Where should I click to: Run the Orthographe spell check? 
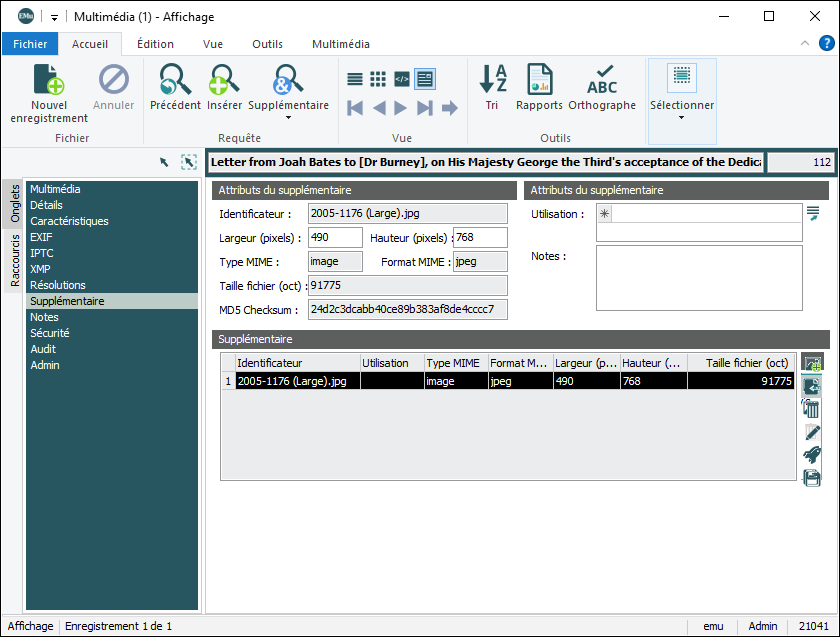(602, 80)
